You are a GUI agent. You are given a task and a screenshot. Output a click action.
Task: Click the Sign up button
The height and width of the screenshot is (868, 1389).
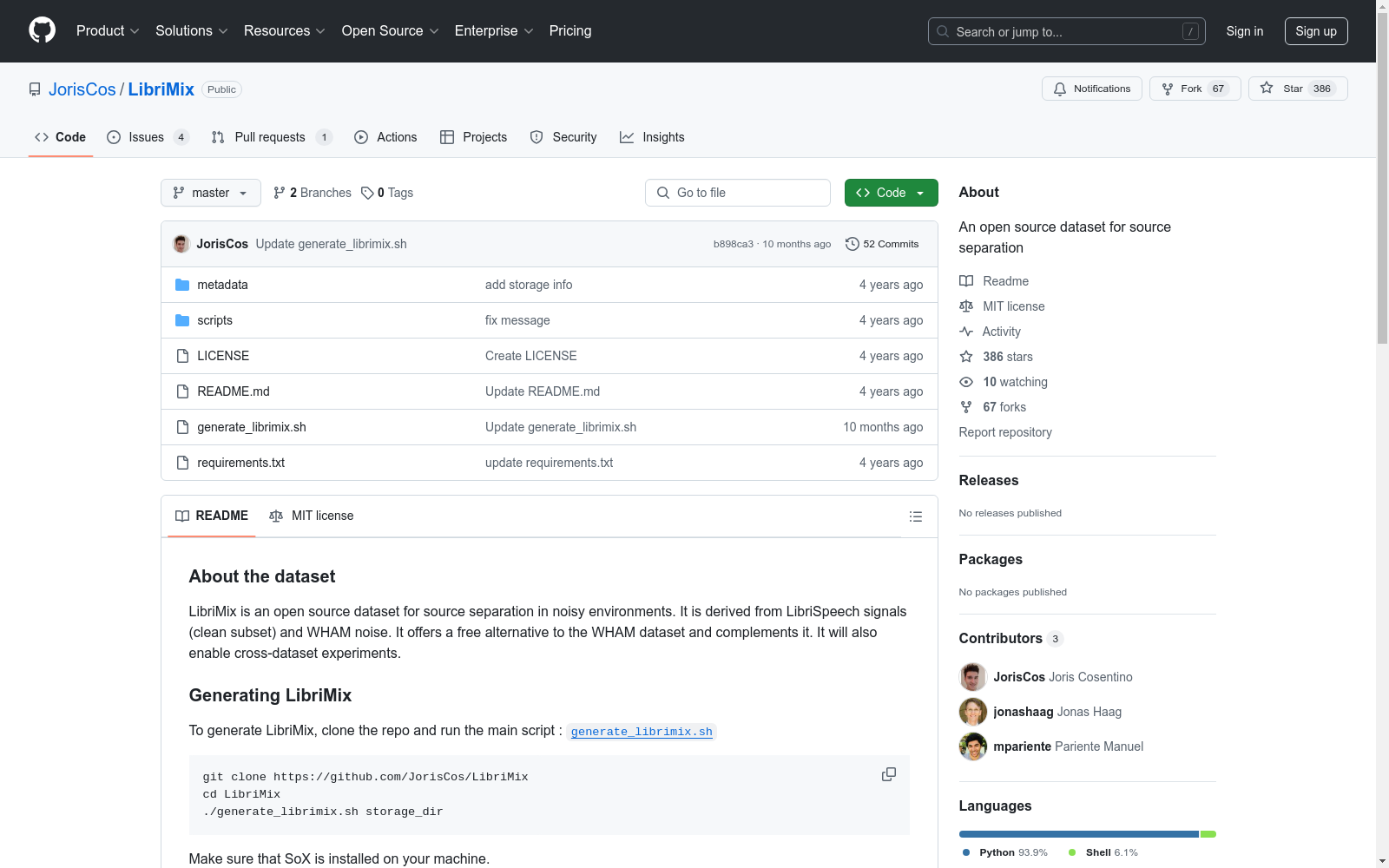coord(1316,31)
